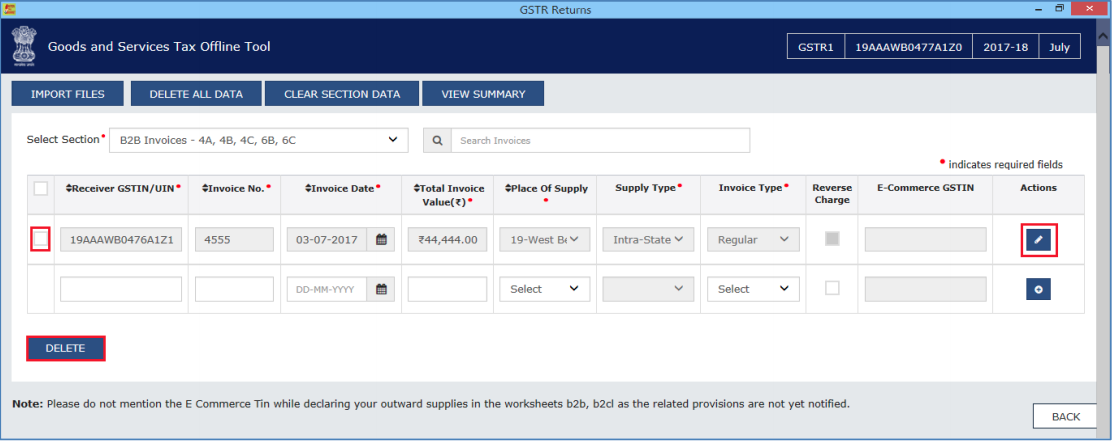This screenshot has width=1112, height=441.
Task: Minimize the GSTR Returns window
Action: (x=1038, y=8)
